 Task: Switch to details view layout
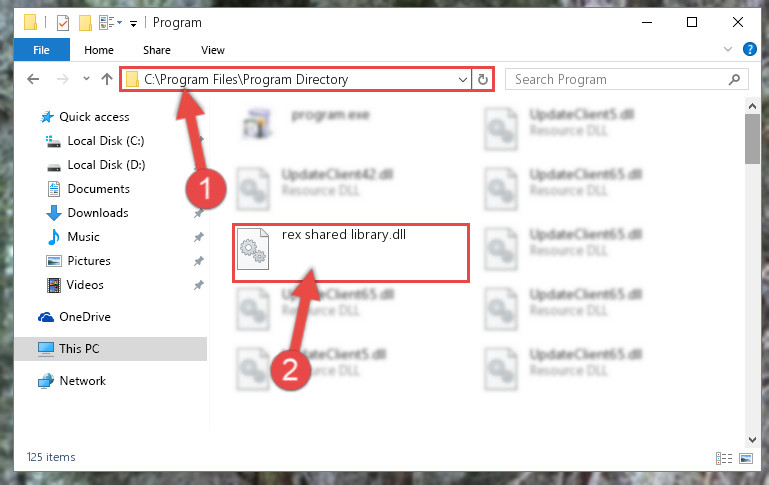point(723,459)
